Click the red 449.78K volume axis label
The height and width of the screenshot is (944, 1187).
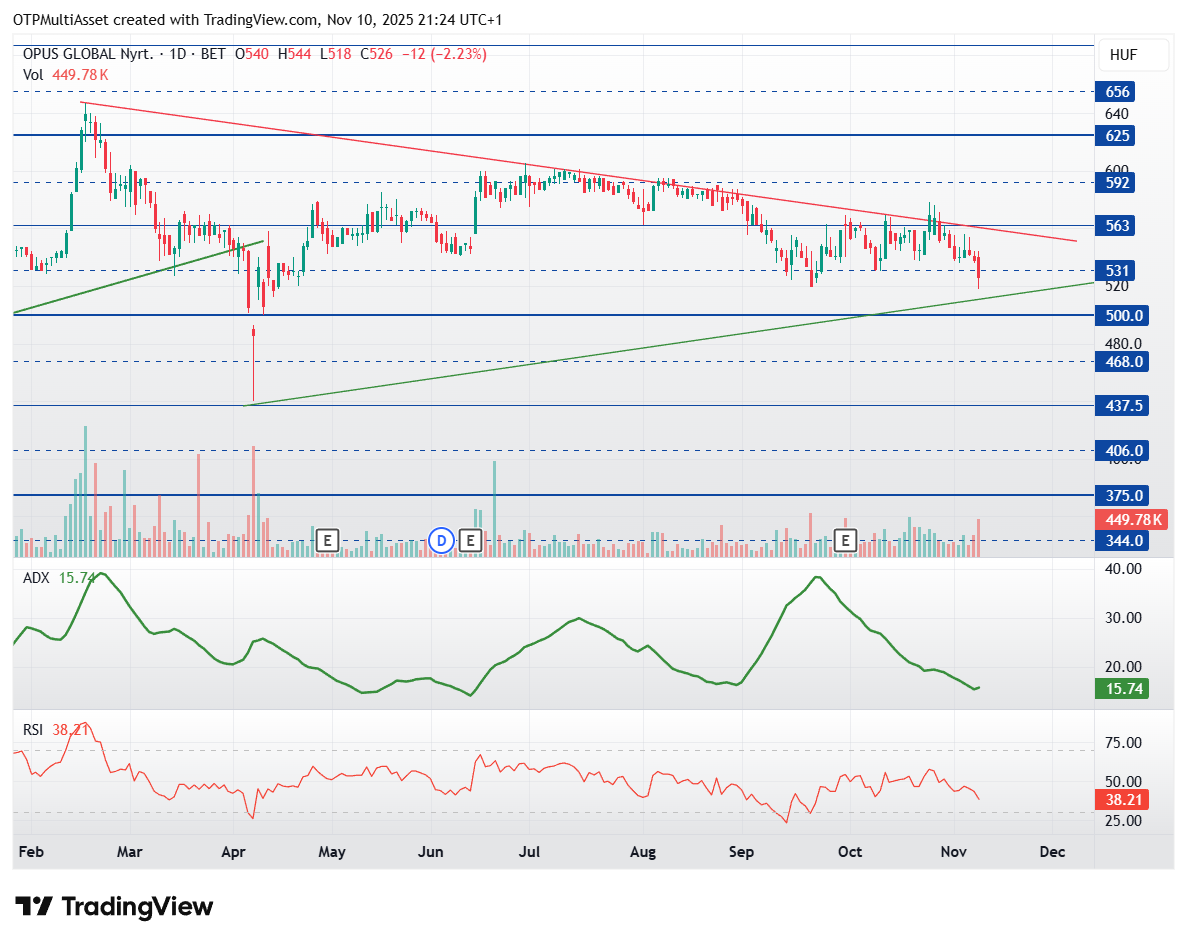click(1133, 519)
